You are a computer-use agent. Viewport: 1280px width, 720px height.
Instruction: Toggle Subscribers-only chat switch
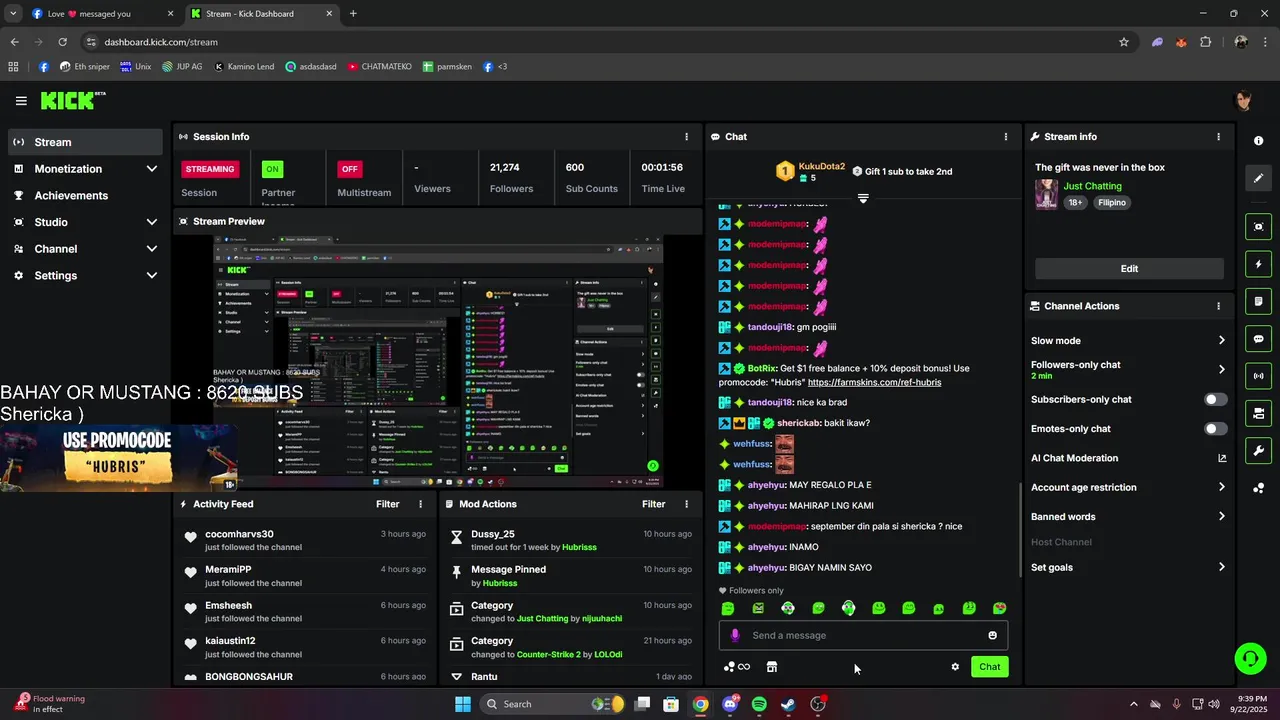click(x=1215, y=400)
